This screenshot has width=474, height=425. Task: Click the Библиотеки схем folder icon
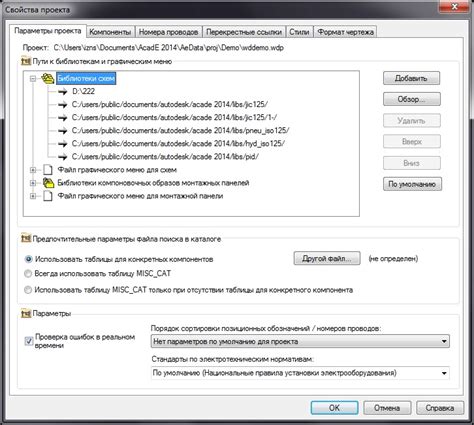[x=48, y=79]
